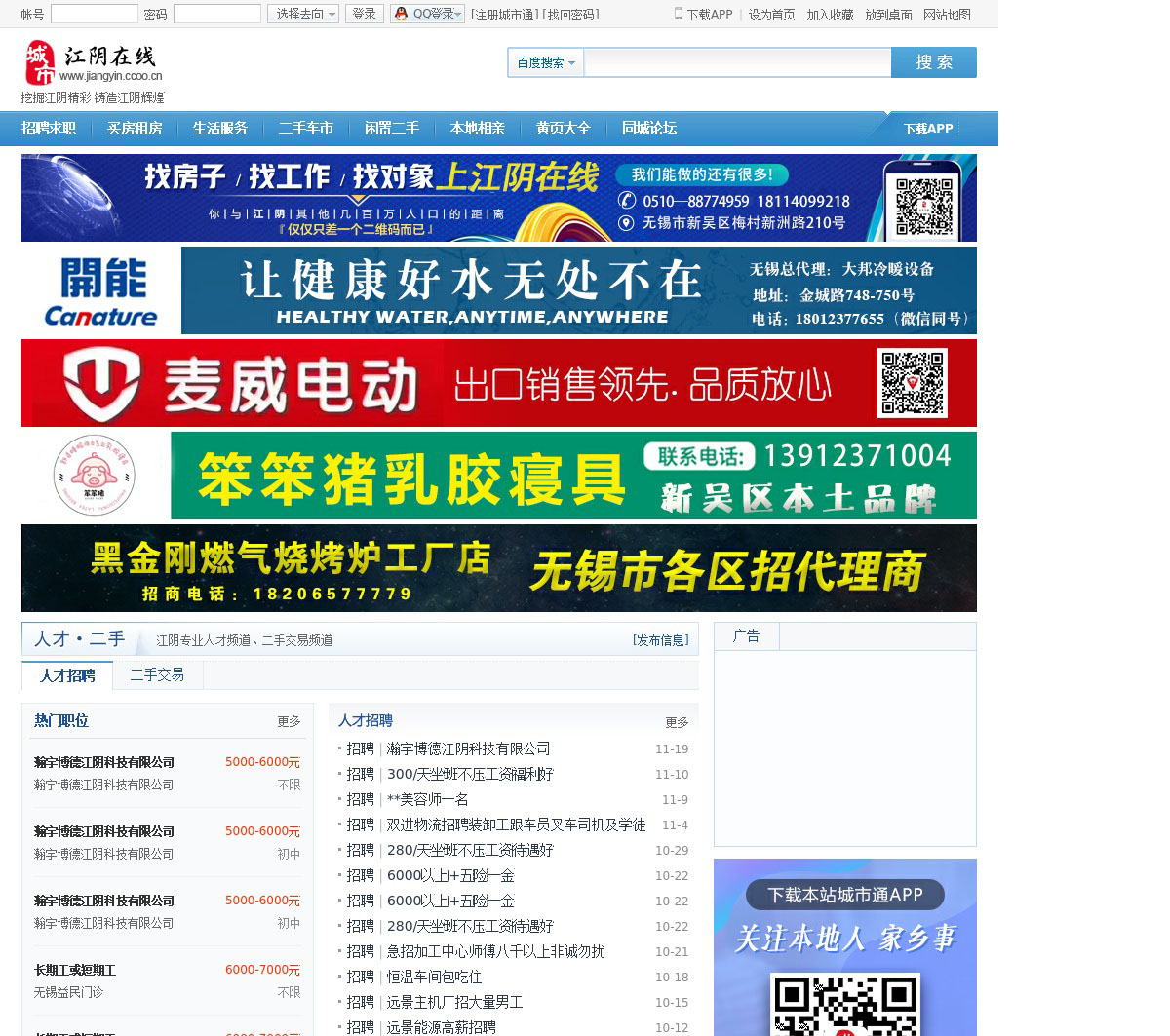The image size is (1170, 1036).
Task: Open listing **美容师一名
Action: 428,799
